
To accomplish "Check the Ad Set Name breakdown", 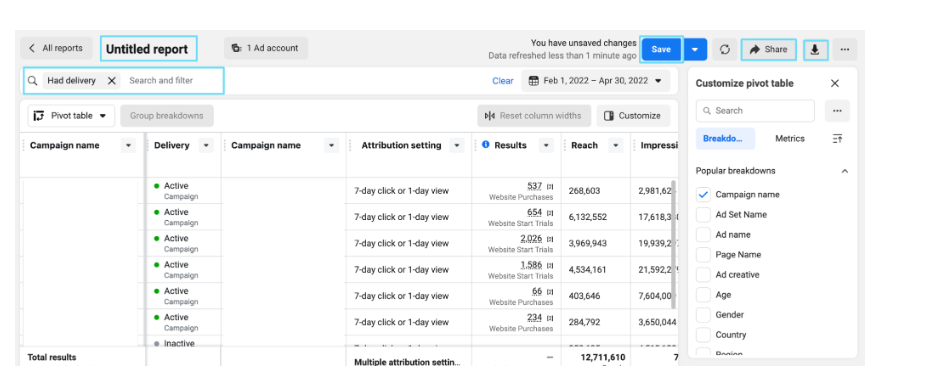I will tap(703, 215).
